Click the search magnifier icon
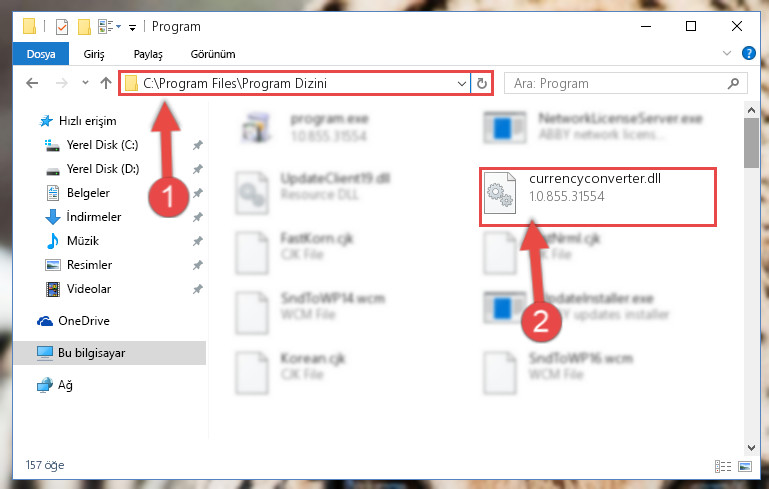 click(x=733, y=83)
